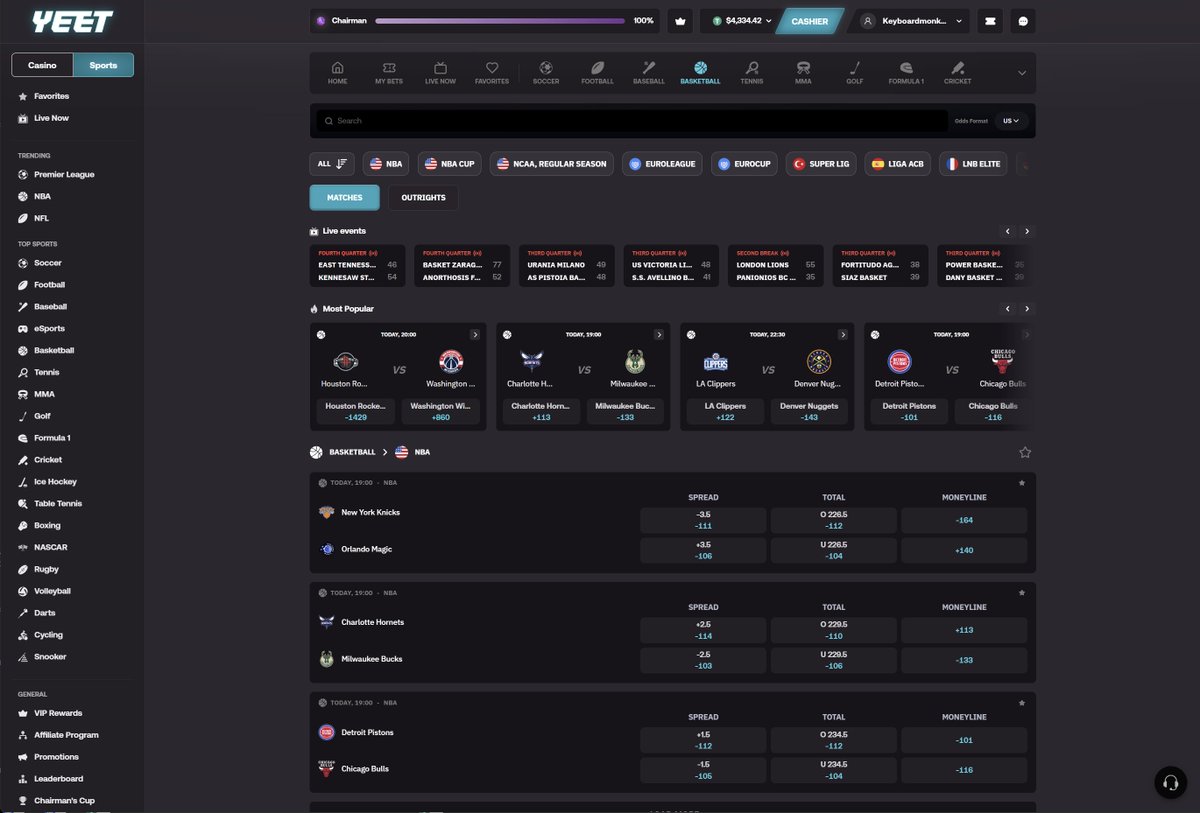Switch to the Casino toggle
Screen dimensions: 1200x813
42,65
